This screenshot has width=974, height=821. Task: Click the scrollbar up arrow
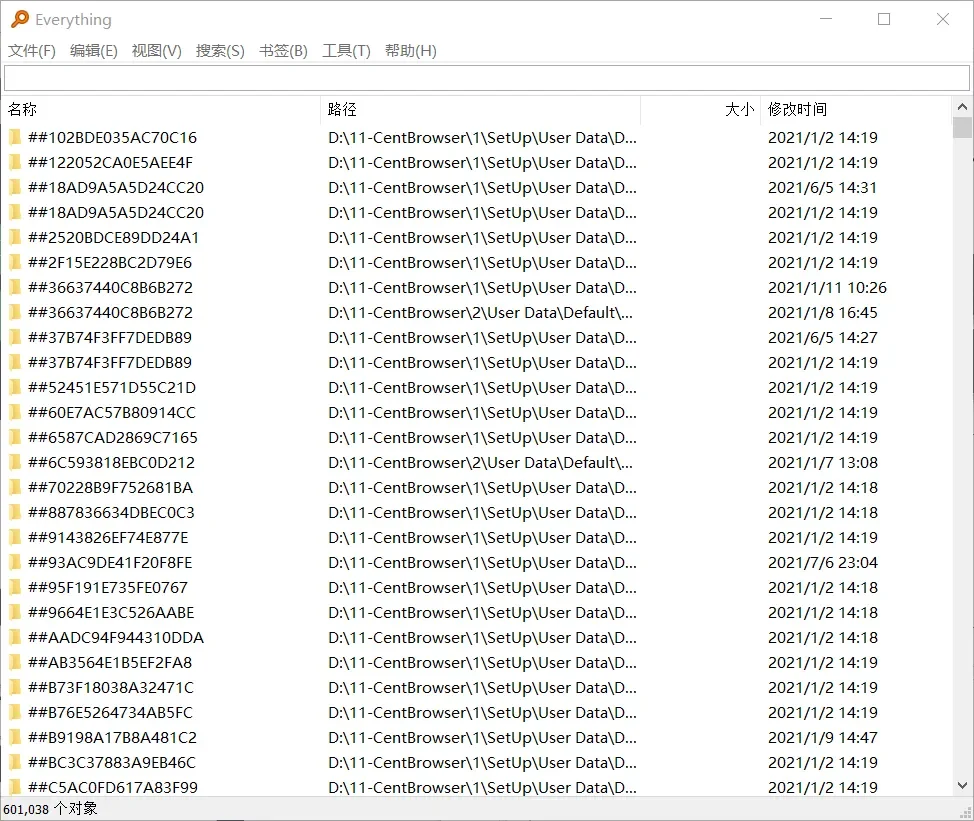click(x=963, y=104)
